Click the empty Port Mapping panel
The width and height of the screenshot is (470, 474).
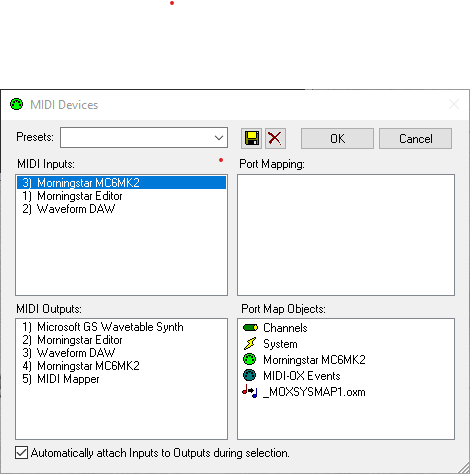346,235
